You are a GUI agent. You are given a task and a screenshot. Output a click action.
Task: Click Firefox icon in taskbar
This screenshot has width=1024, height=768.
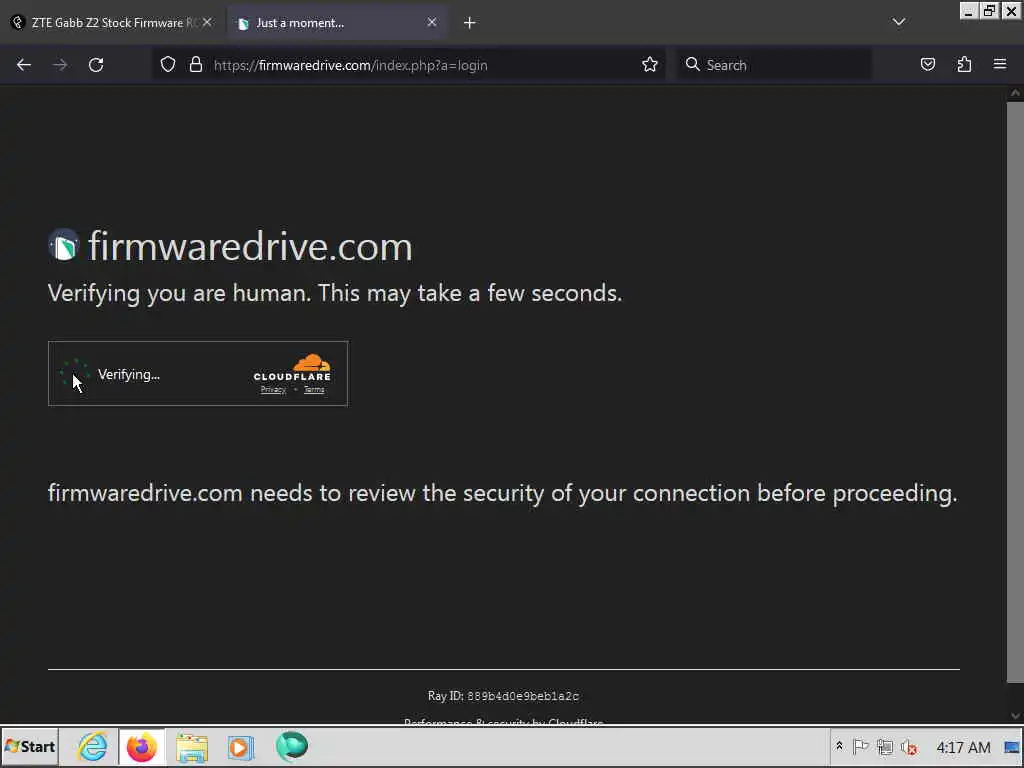point(142,747)
